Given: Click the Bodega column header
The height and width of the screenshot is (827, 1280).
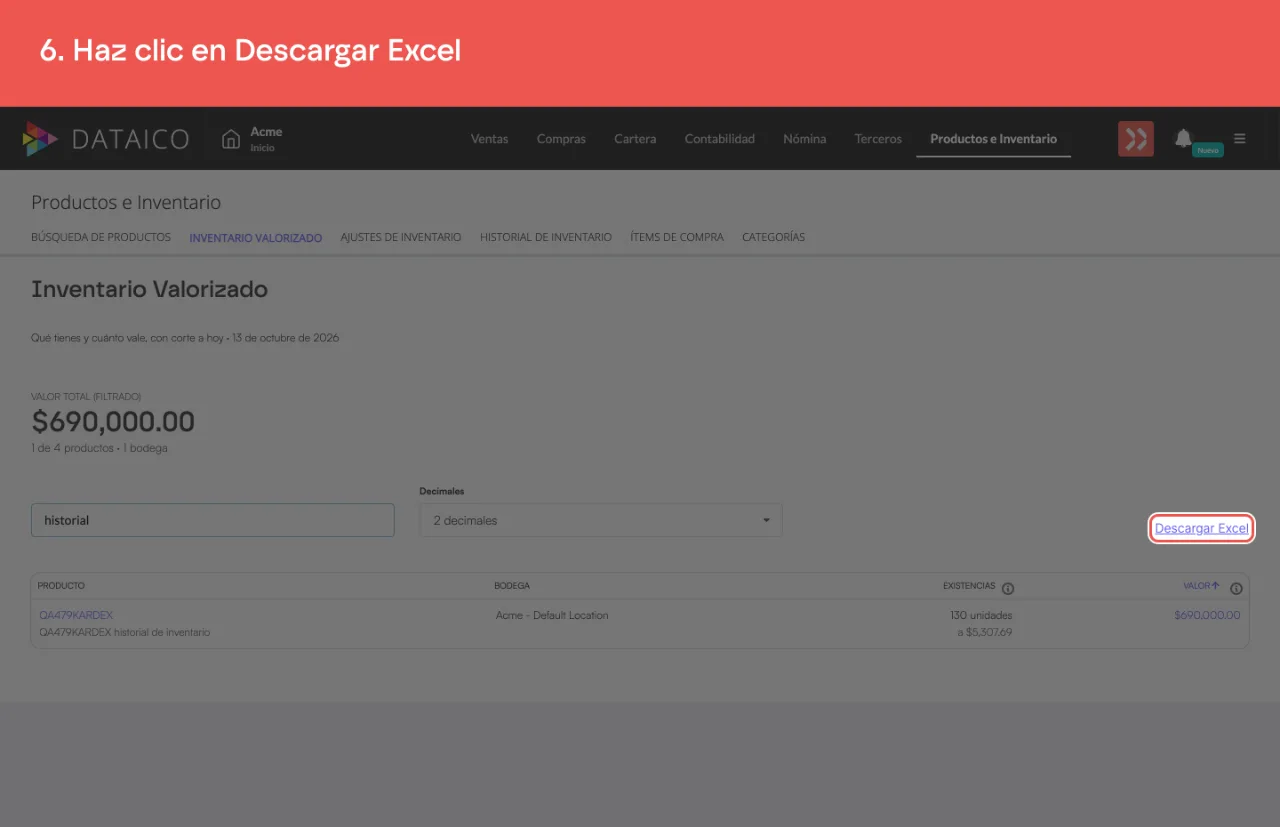Looking at the screenshot, I should (x=512, y=586).
